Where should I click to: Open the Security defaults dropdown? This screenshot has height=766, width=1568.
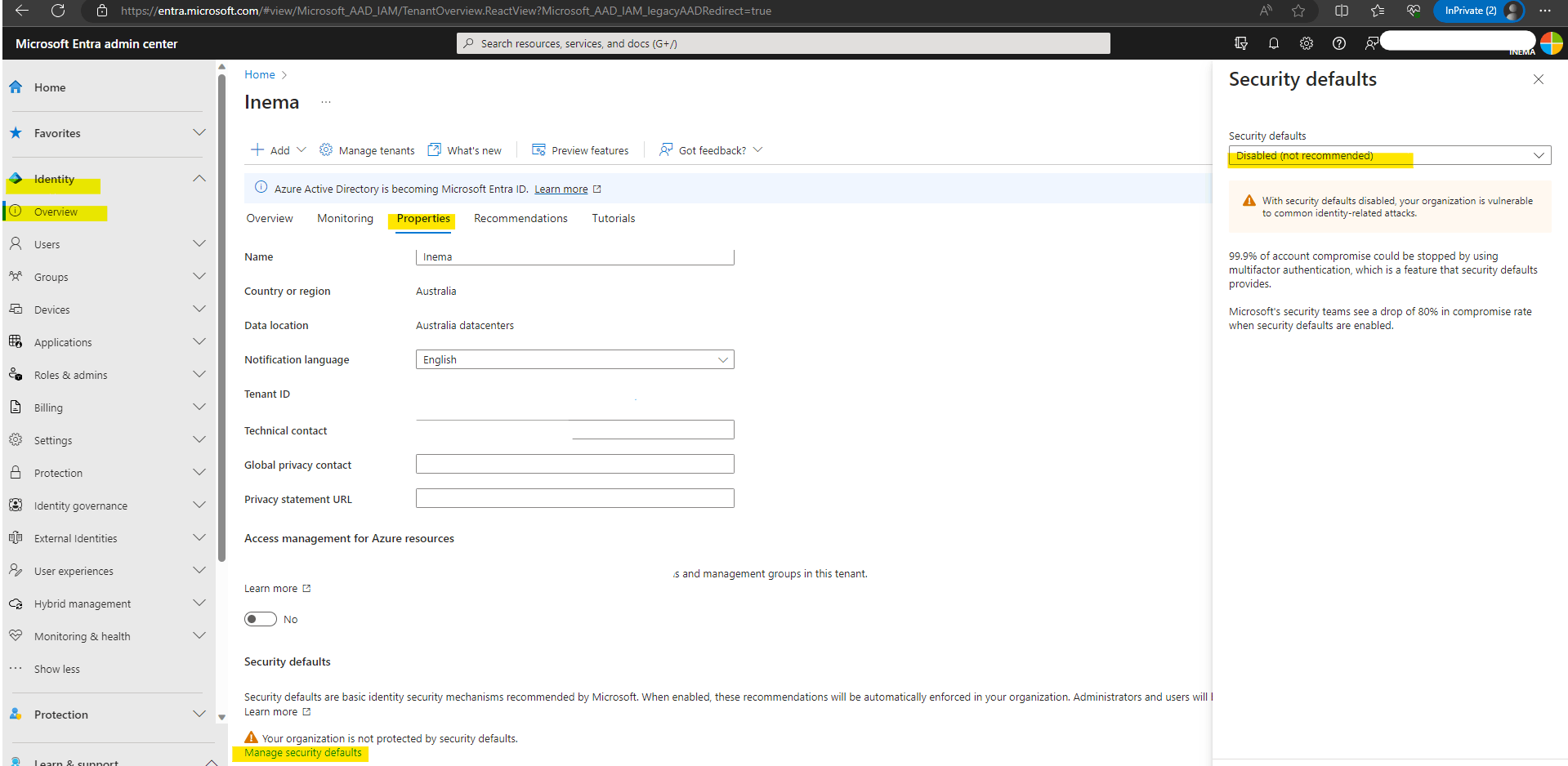1390,155
